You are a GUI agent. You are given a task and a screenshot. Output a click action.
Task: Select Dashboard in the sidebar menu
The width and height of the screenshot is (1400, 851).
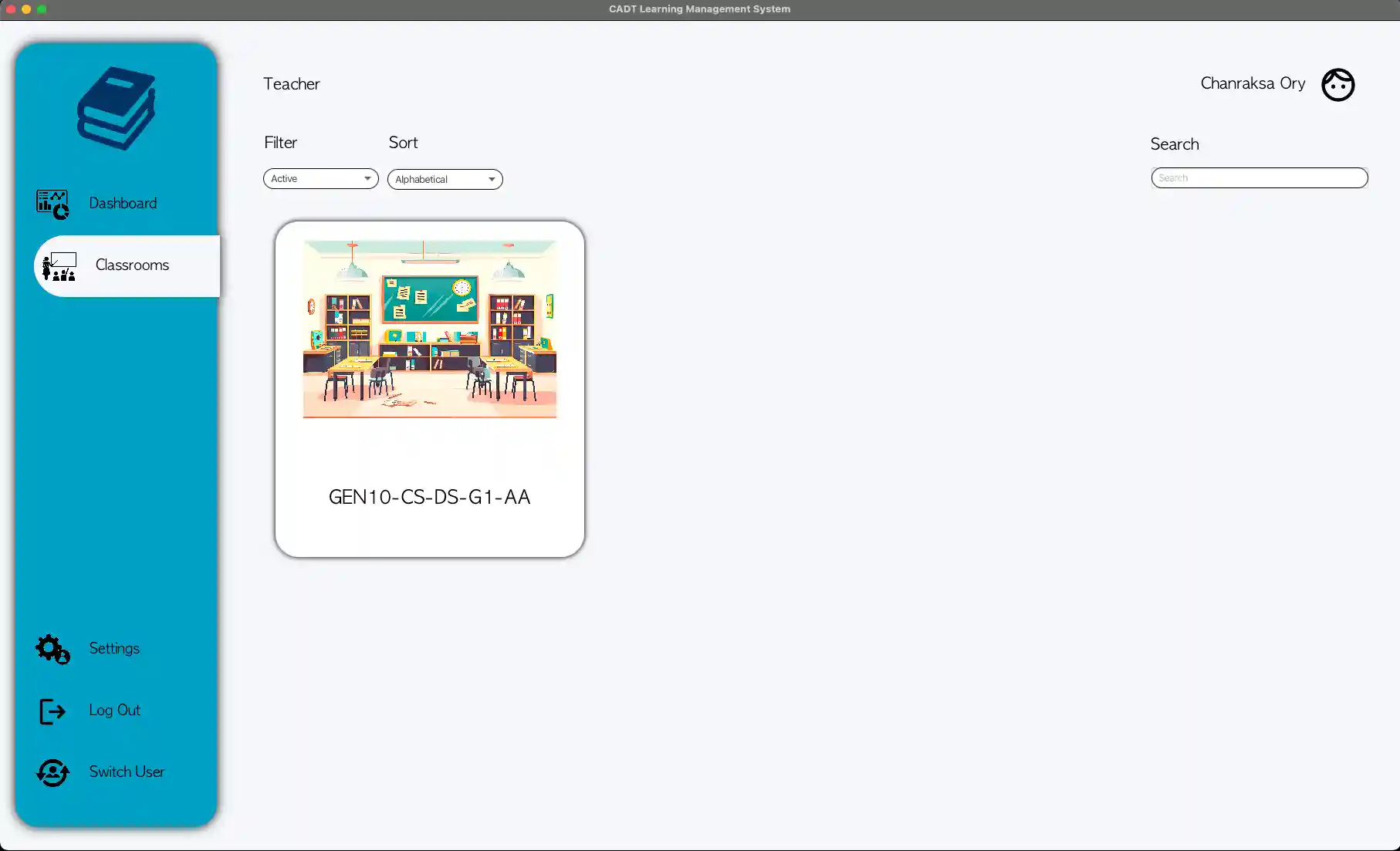coord(123,203)
